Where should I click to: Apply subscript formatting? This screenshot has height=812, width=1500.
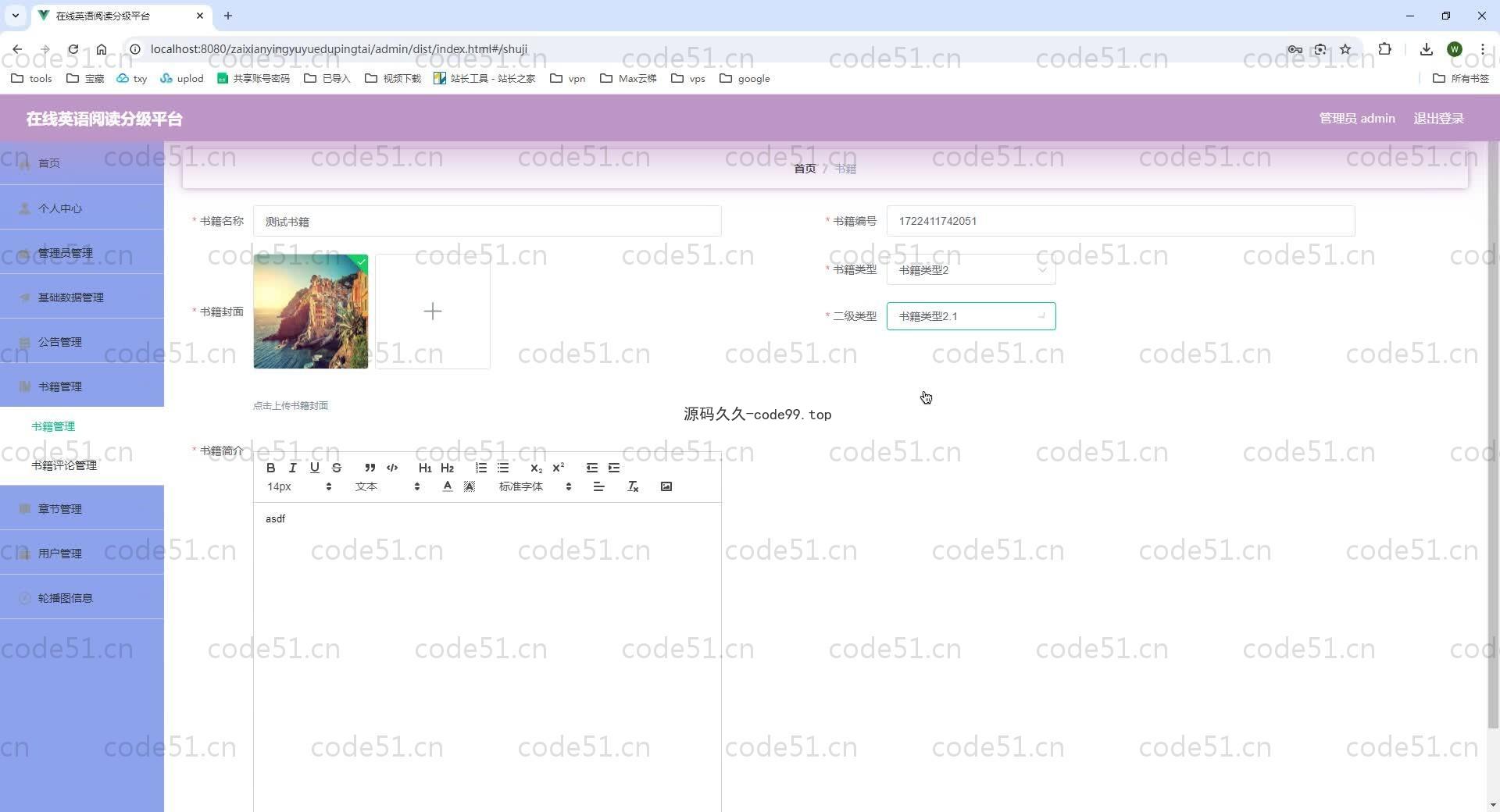coord(536,468)
